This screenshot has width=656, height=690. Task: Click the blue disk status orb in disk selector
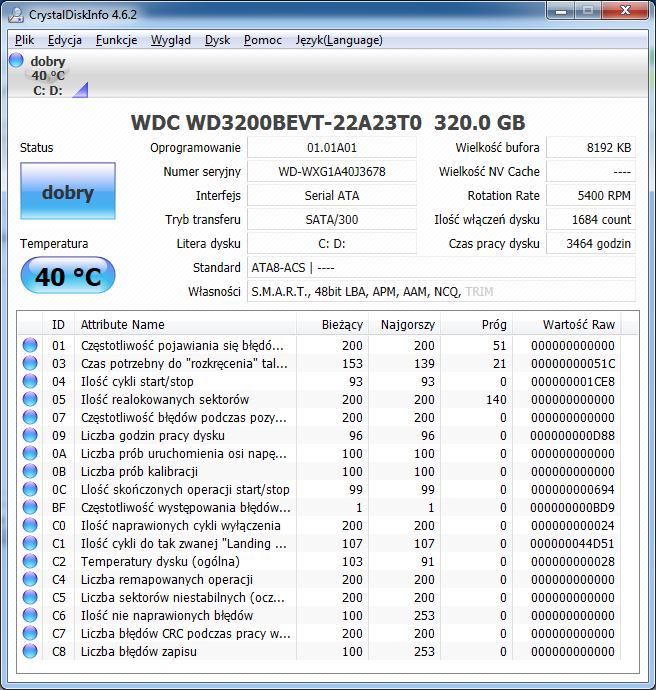click(16, 60)
